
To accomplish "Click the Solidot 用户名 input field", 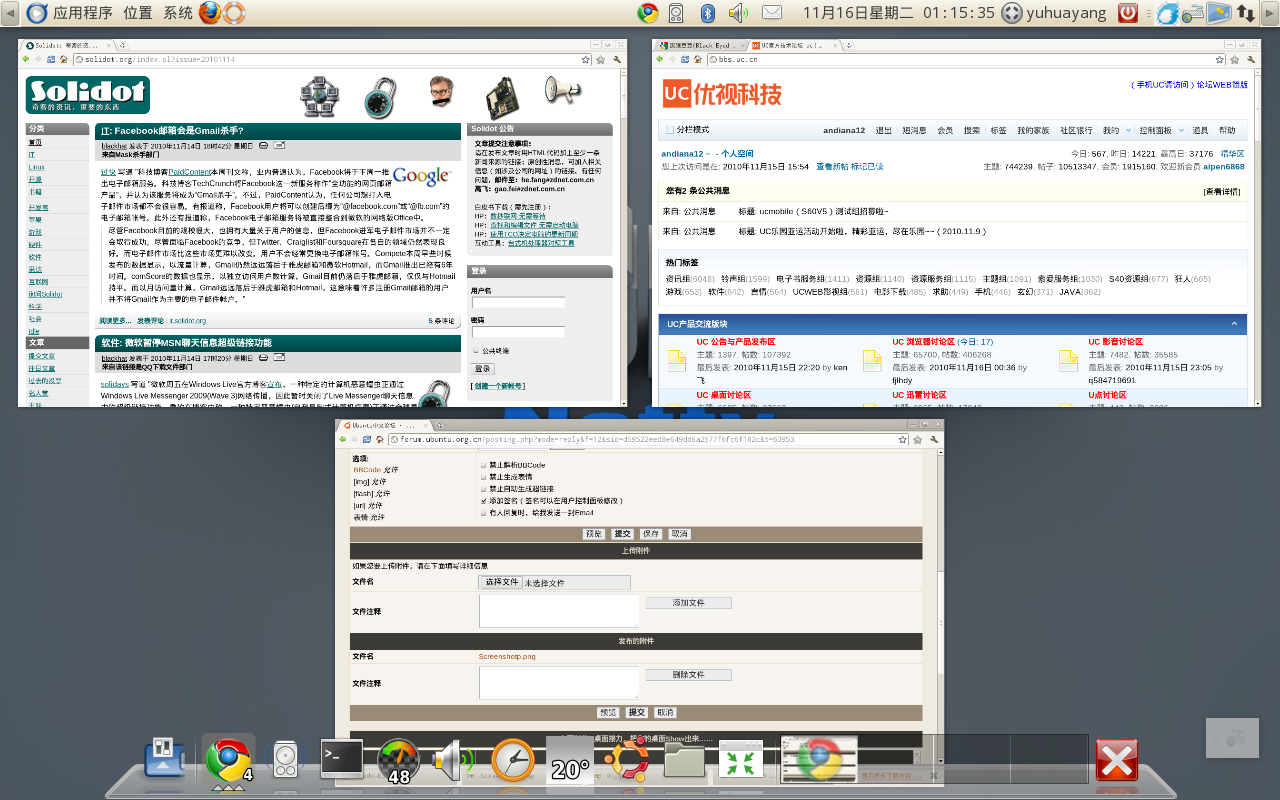I will pyautogui.click(x=518, y=302).
